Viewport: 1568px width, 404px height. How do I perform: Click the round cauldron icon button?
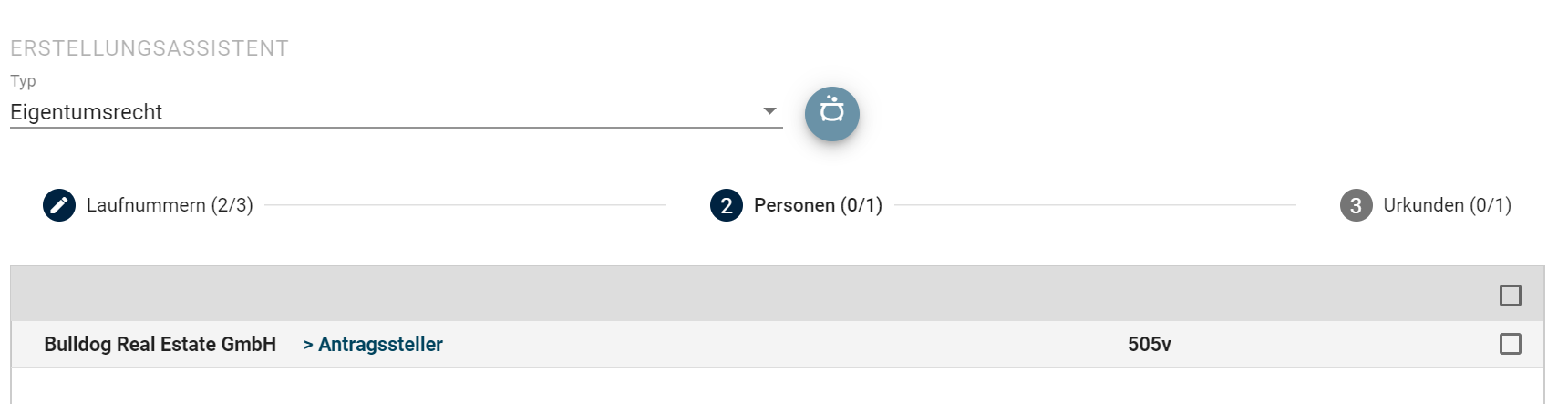831,113
